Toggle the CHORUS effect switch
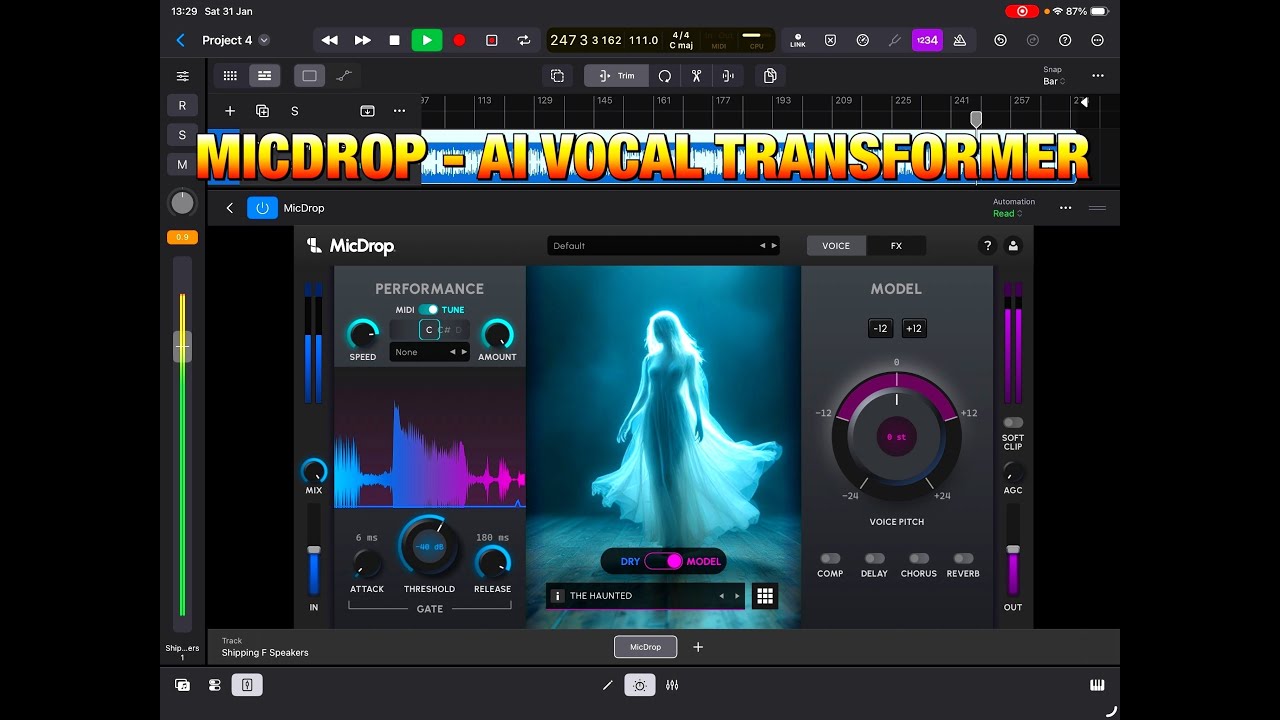Screen dimensions: 1280x720 coord(919,559)
